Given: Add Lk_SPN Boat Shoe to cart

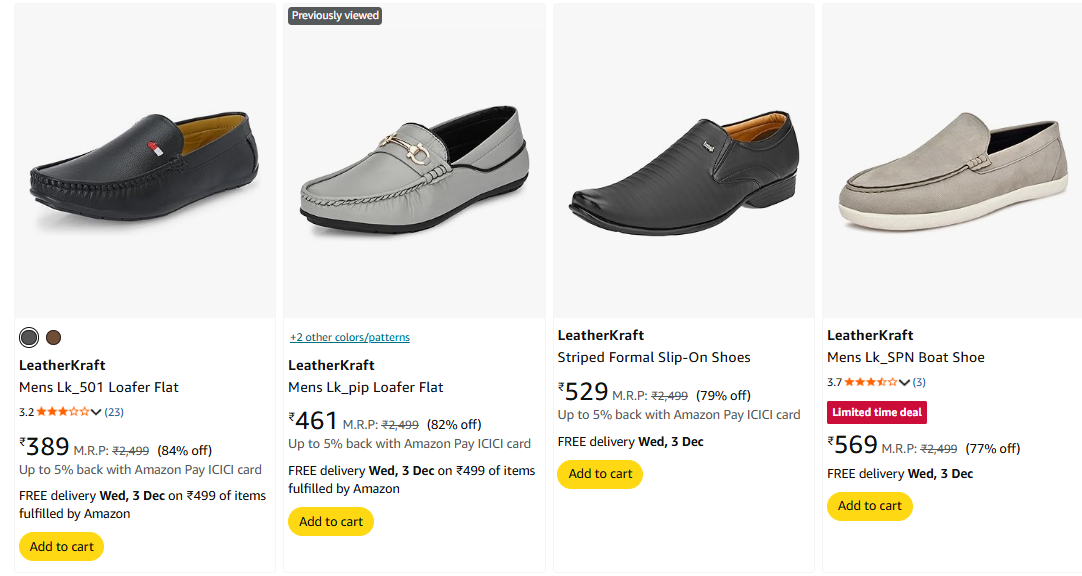Looking at the screenshot, I should point(869,506).
